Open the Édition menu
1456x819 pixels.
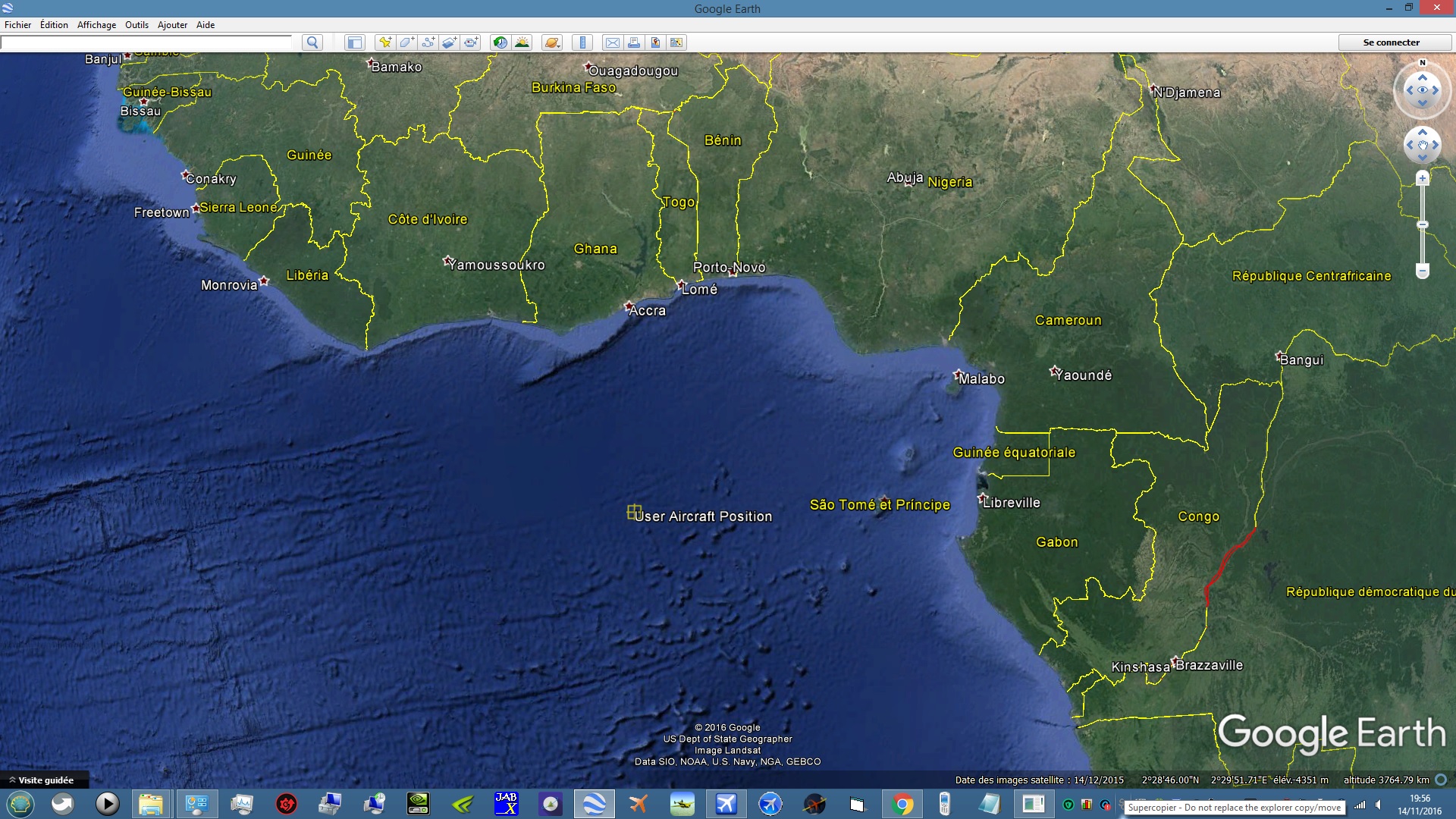[54, 25]
